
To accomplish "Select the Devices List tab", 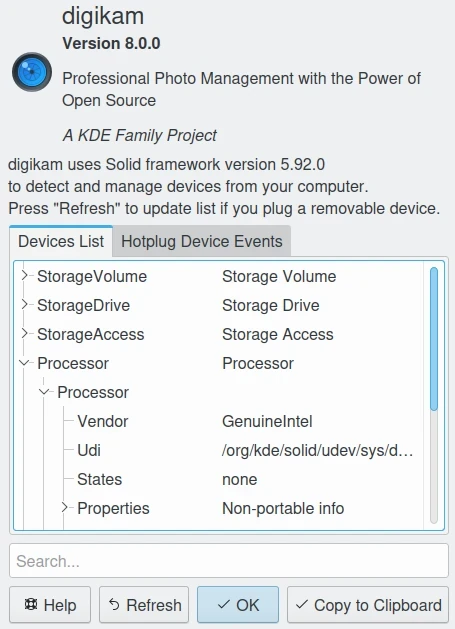I will click(x=61, y=241).
